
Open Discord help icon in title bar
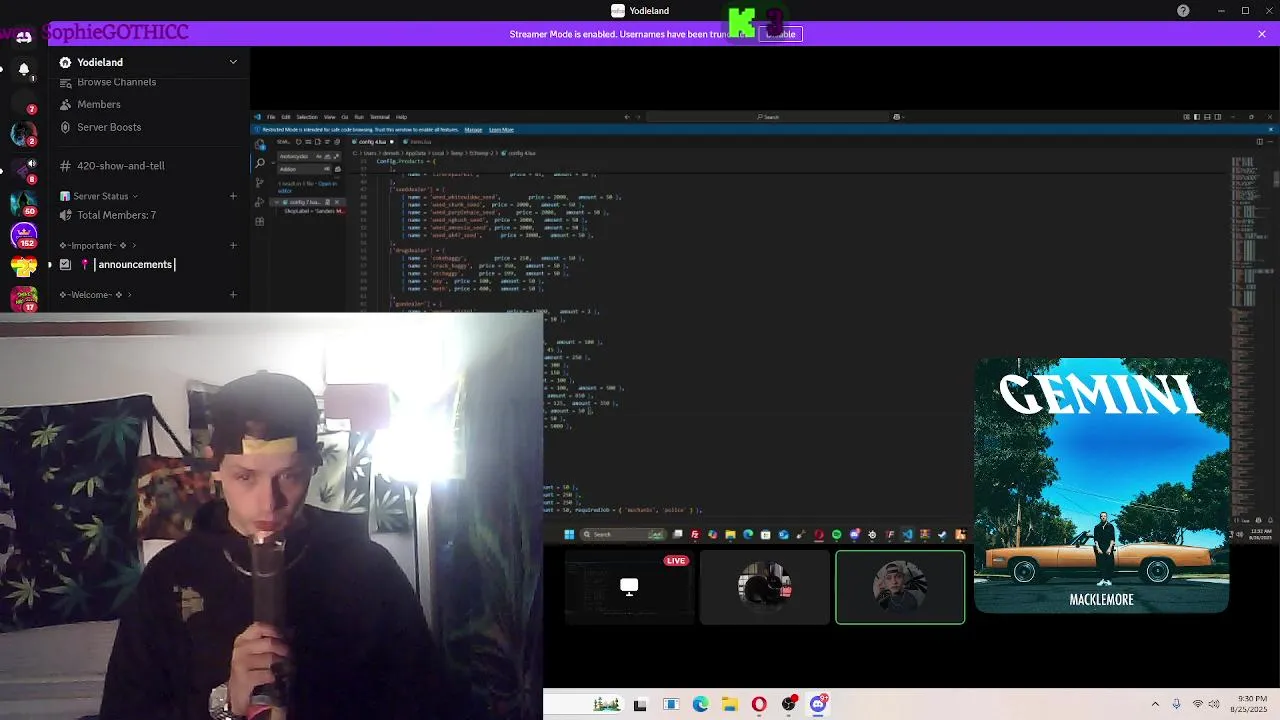click(x=1183, y=11)
